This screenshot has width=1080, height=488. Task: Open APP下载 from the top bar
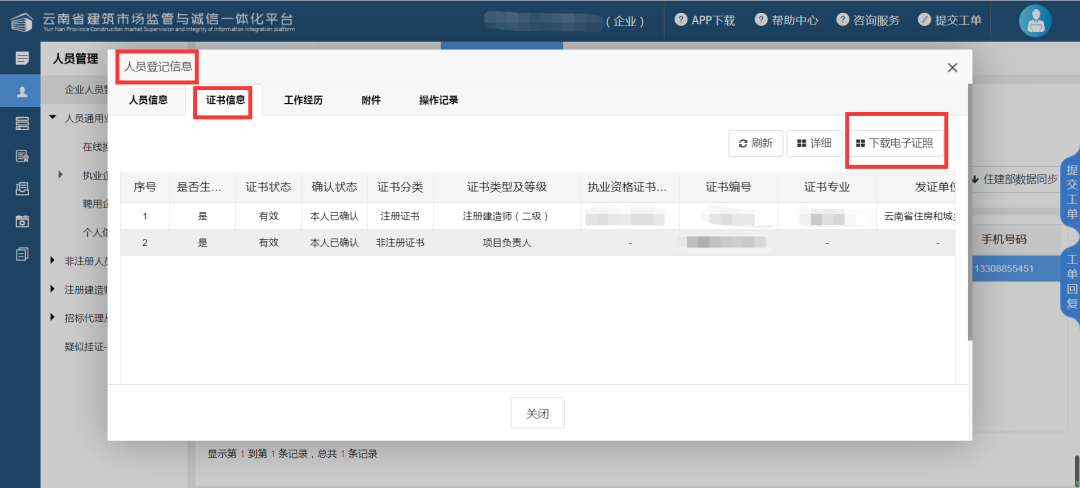[x=705, y=21]
